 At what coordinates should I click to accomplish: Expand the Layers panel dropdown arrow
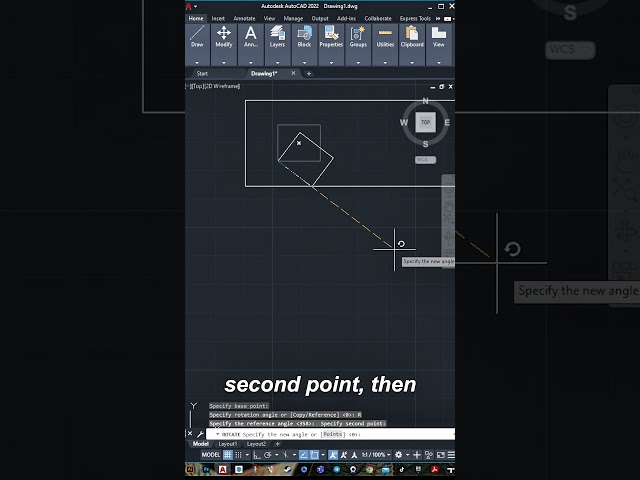coord(278,62)
